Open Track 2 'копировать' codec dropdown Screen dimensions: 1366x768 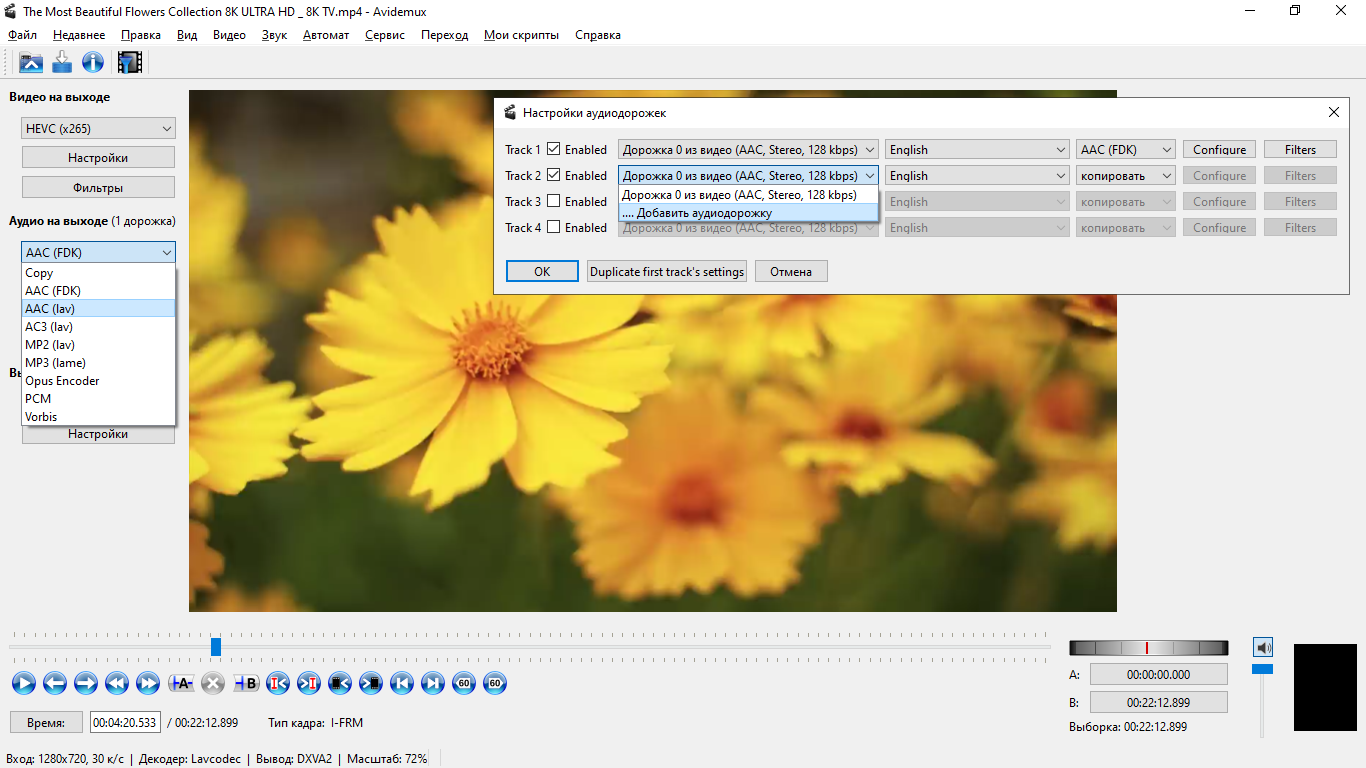coord(1126,175)
